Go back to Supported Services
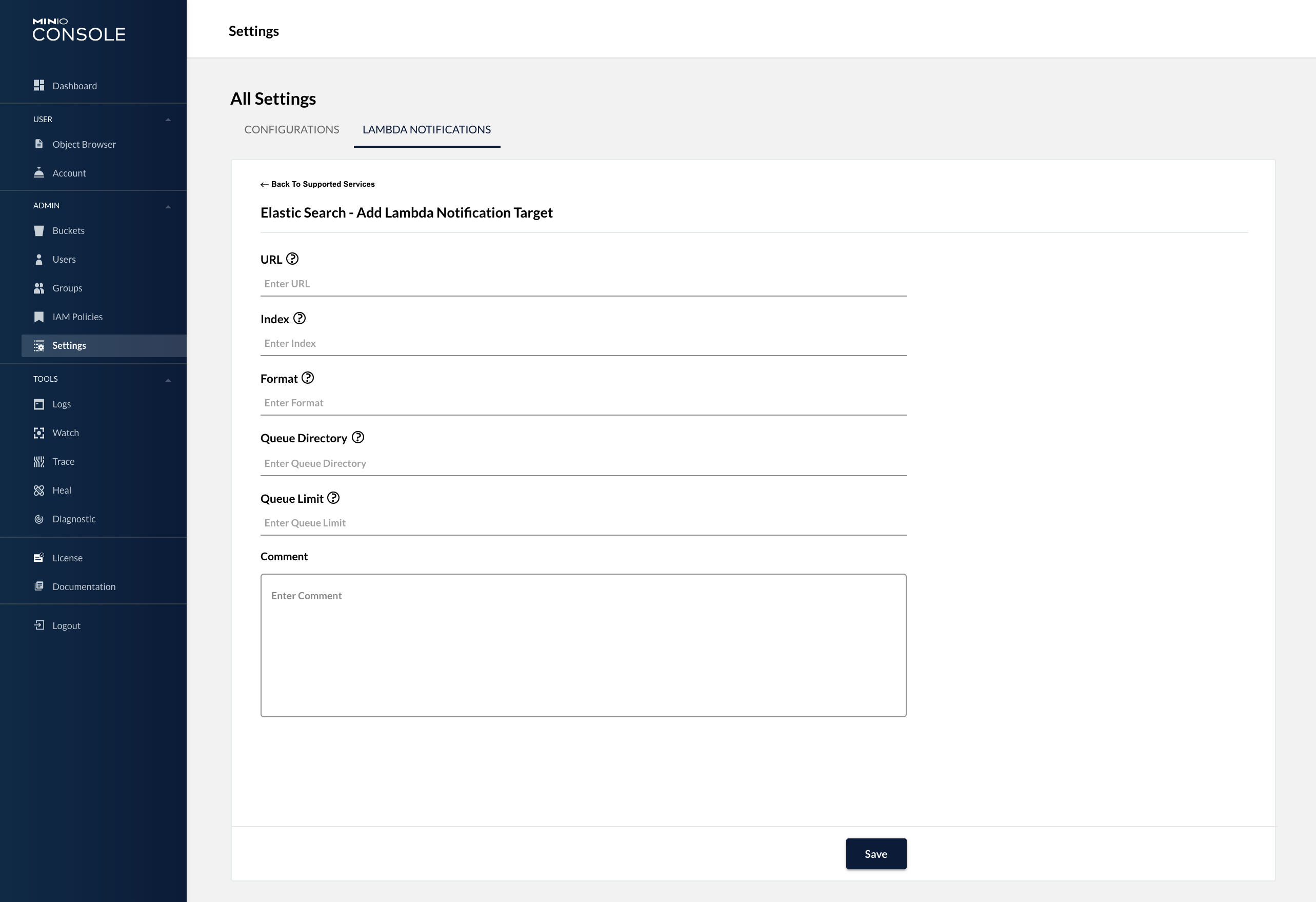The image size is (1316, 902). (317, 184)
